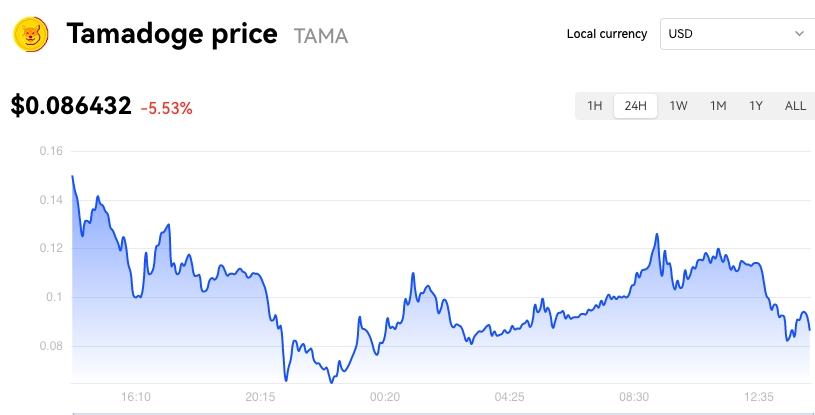Select the 24H time range
Viewport: 815px width, 415px height.
[x=635, y=106]
